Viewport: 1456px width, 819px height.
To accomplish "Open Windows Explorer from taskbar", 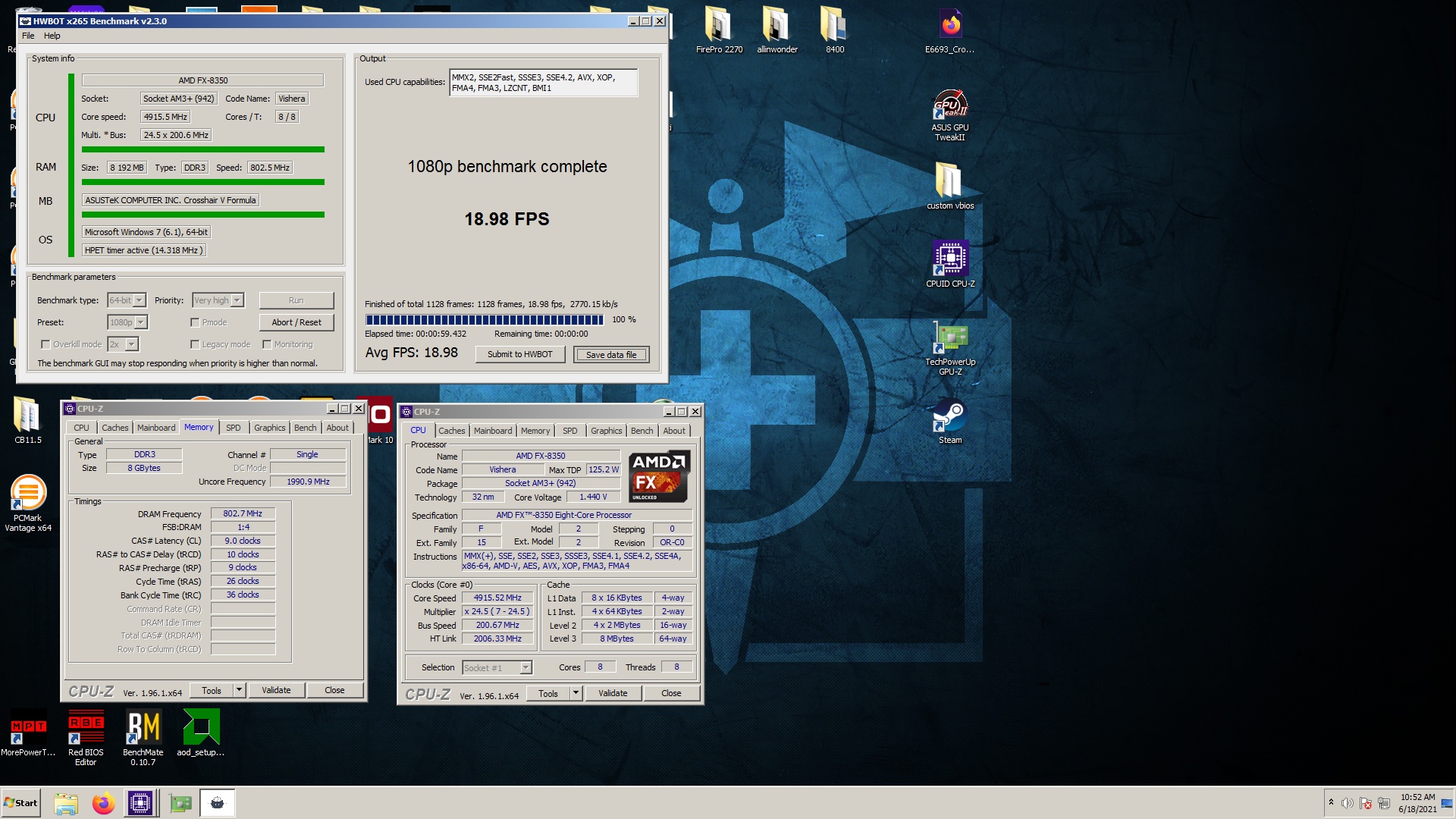I will click(x=66, y=803).
